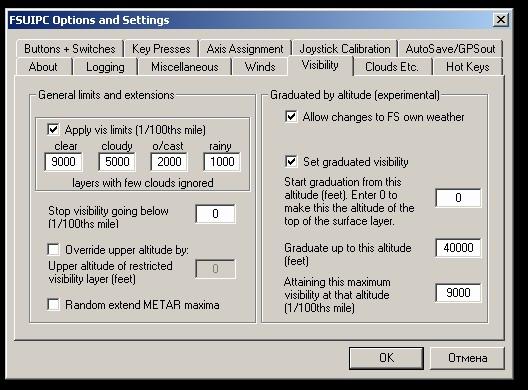The height and width of the screenshot is (390, 528).
Task: Select the AutoSave/GPSout tab
Action: point(450,49)
